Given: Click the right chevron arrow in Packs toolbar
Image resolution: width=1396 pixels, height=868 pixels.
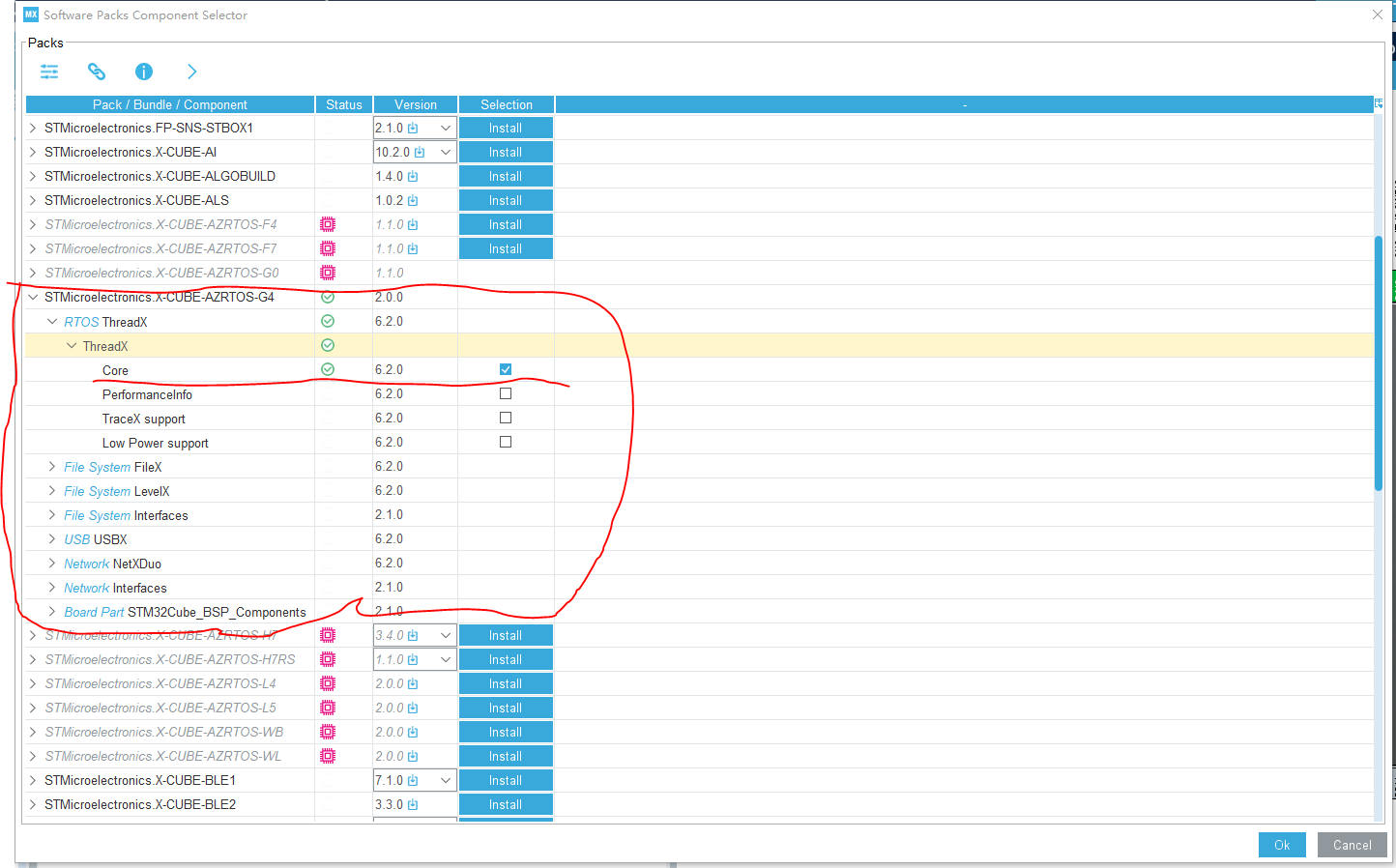Looking at the screenshot, I should tap(191, 72).
